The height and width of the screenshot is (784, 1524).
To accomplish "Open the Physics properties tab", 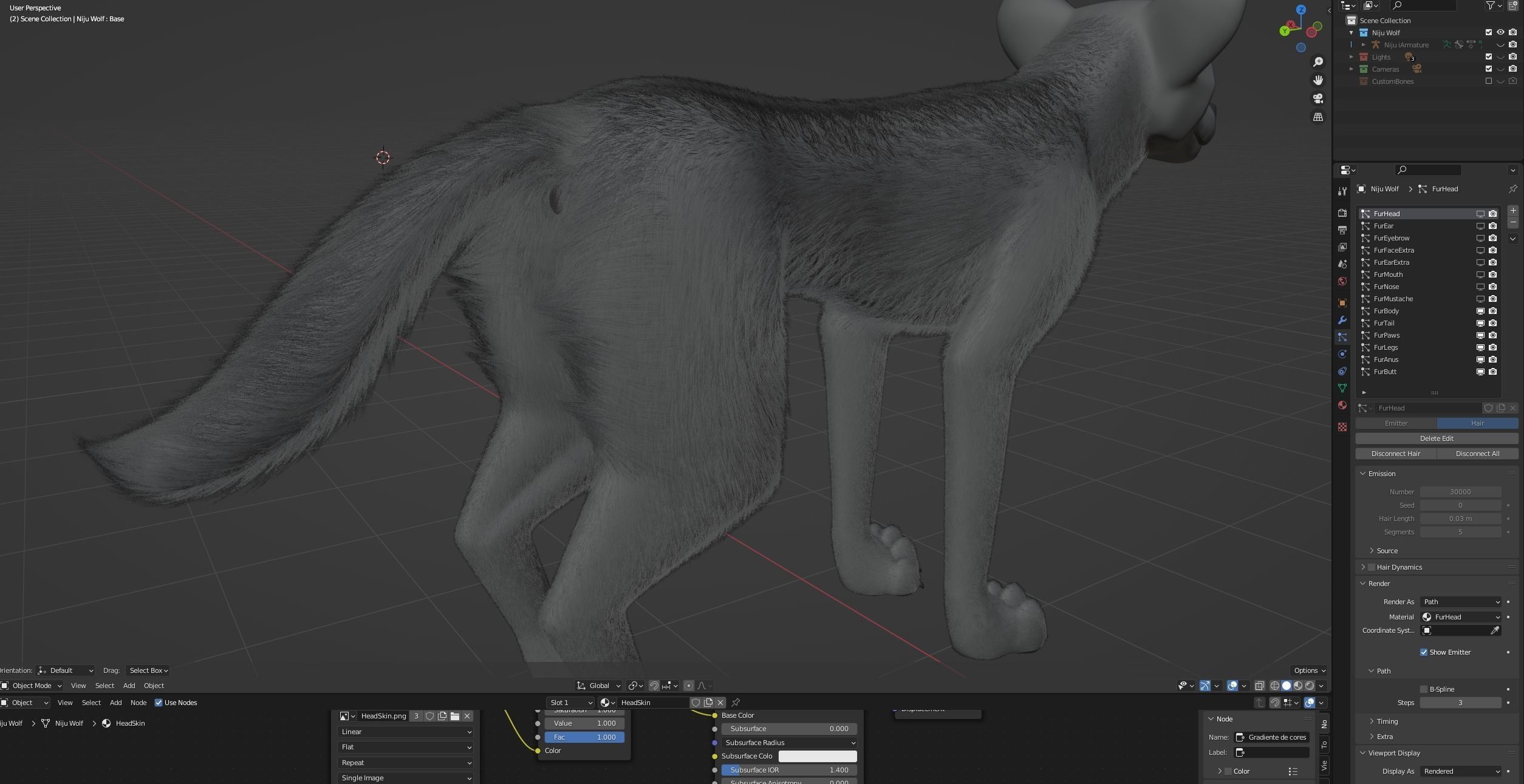I will pos(1342,354).
